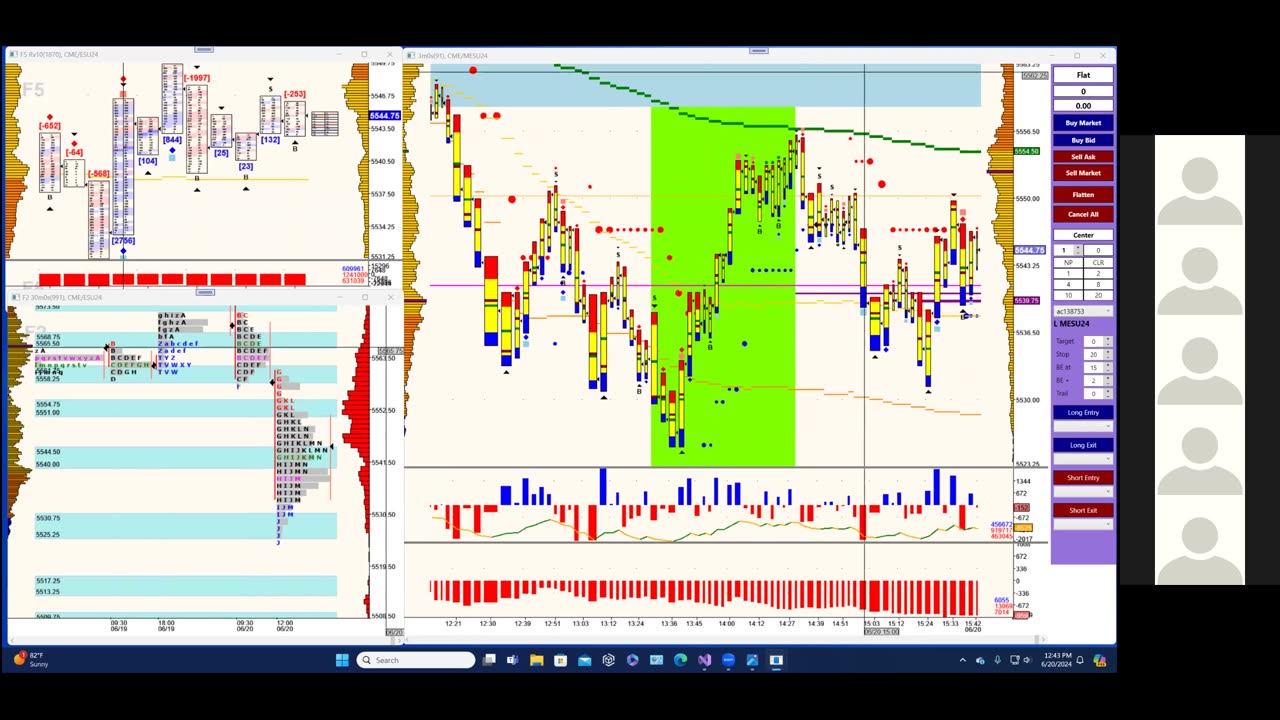The height and width of the screenshot is (720, 1280).
Task: Click the 5554.50 green price label
Action: (x=1027, y=151)
